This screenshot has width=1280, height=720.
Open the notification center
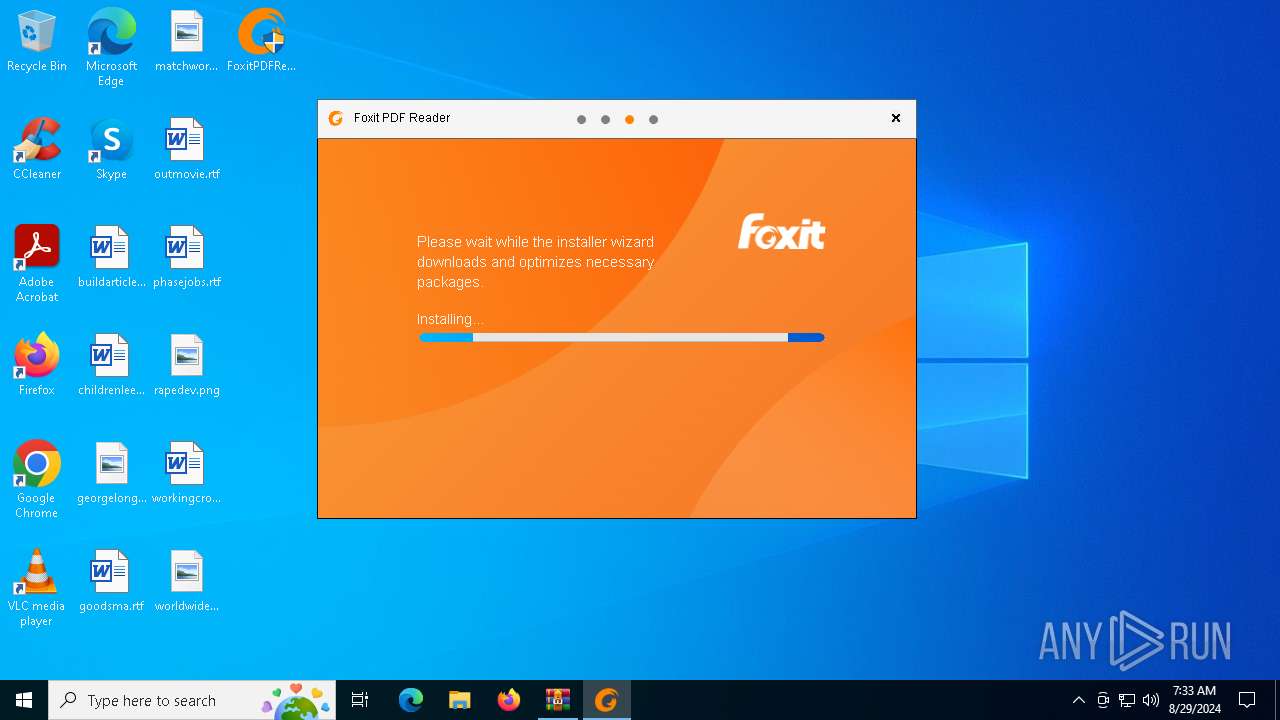coord(1247,700)
